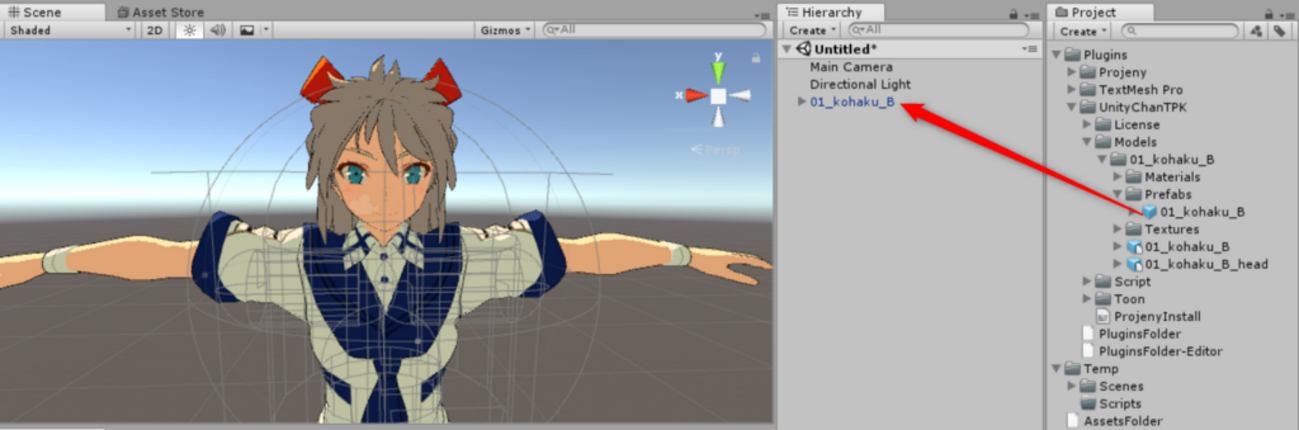Click the Plugins folder icon

tap(1073, 54)
